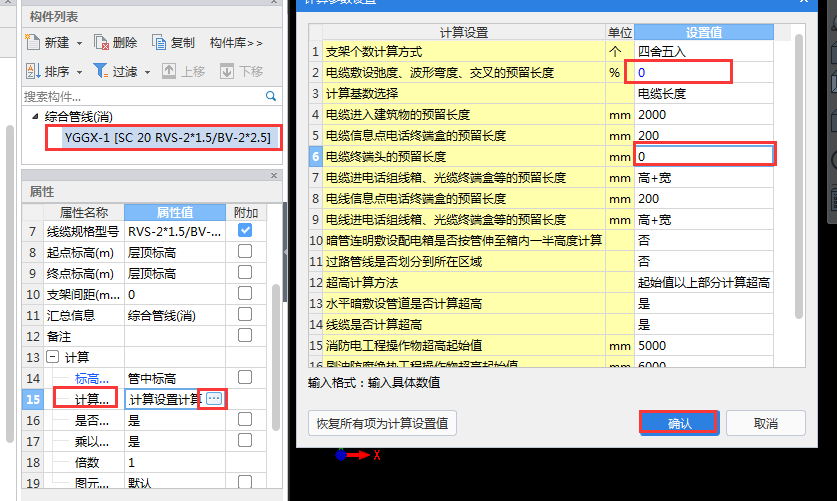Click the 过滤 filter funnel icon
The height and width of the screenshot is (501, 837).
pyautogui.click(x=100, y=71)
